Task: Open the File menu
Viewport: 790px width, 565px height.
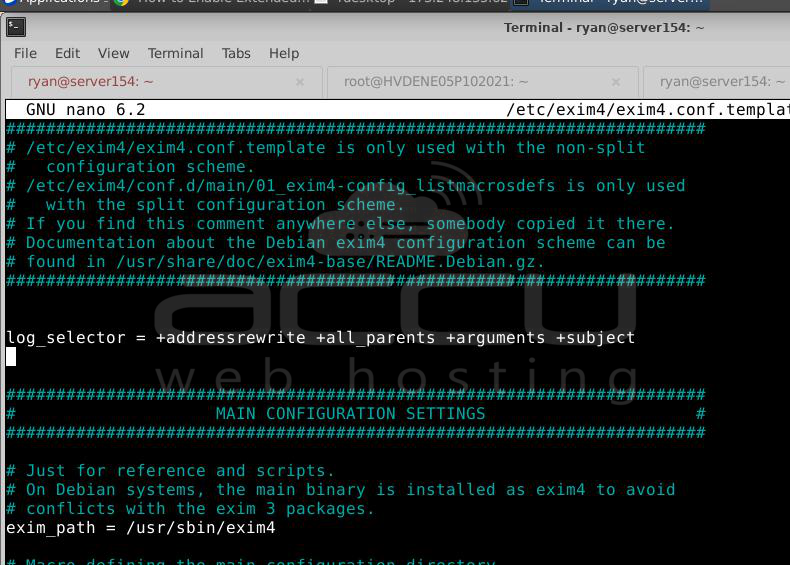Action: 25,53
